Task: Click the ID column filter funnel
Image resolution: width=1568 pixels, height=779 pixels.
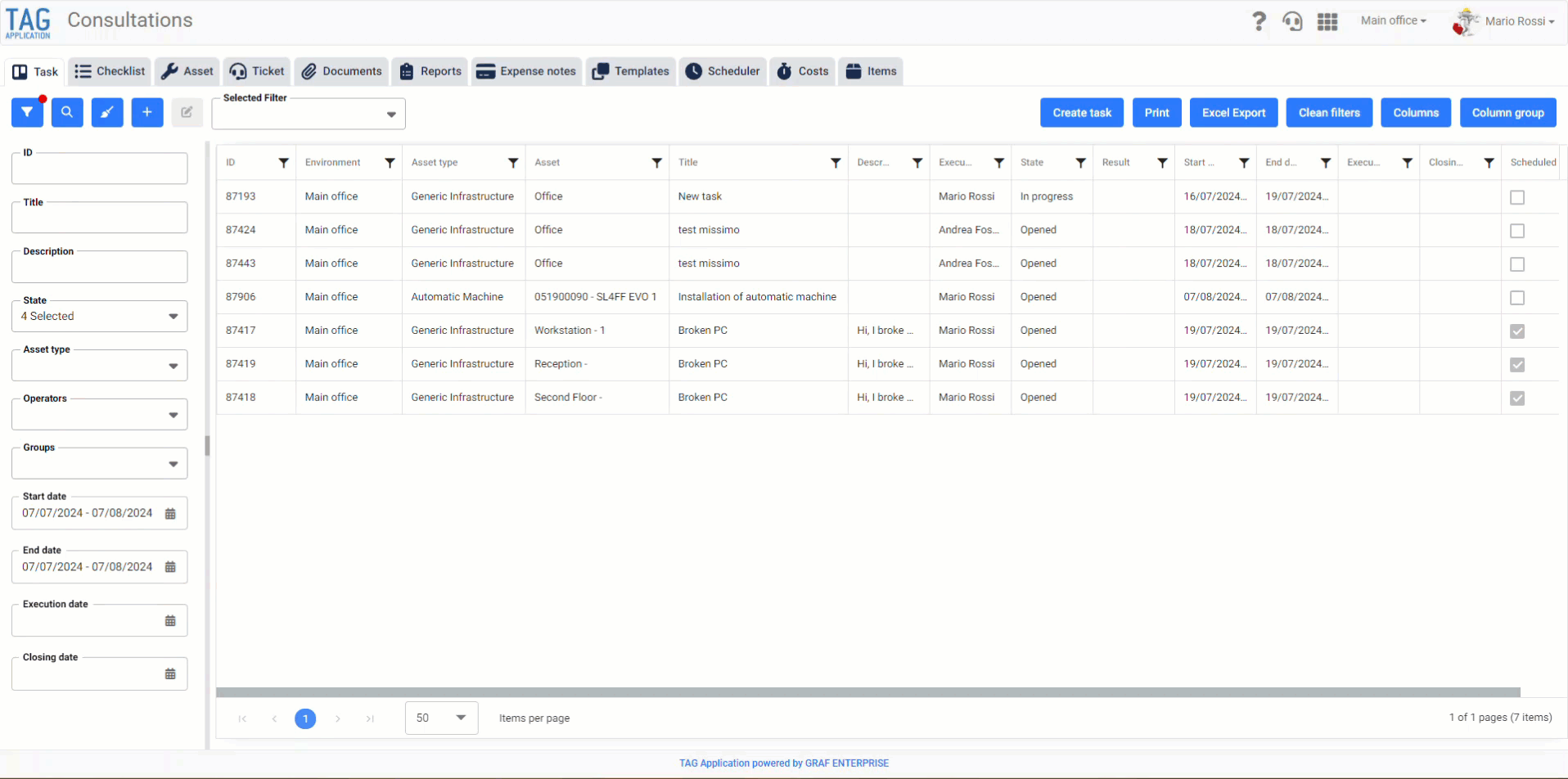Action: tap(283, 163)
